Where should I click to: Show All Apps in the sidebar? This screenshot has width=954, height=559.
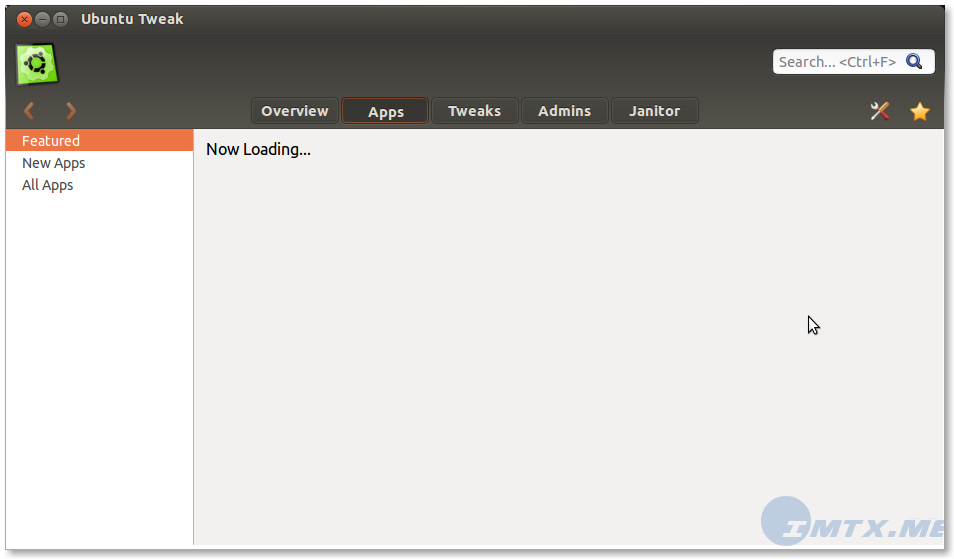(x=100, y=185)
